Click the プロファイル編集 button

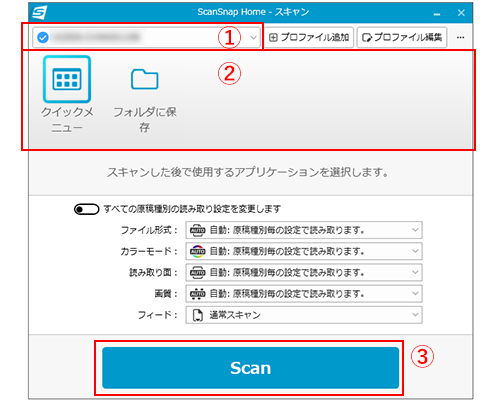click(x=402, y=37)
